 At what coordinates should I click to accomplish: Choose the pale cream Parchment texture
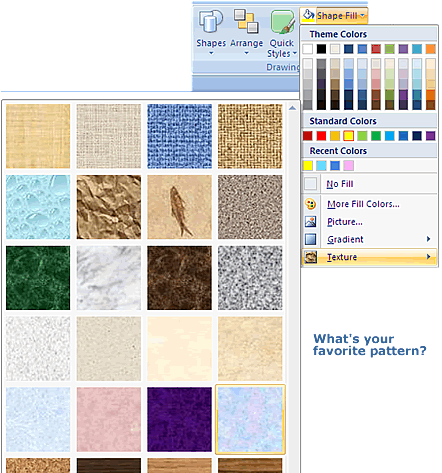tap(179, 349)
